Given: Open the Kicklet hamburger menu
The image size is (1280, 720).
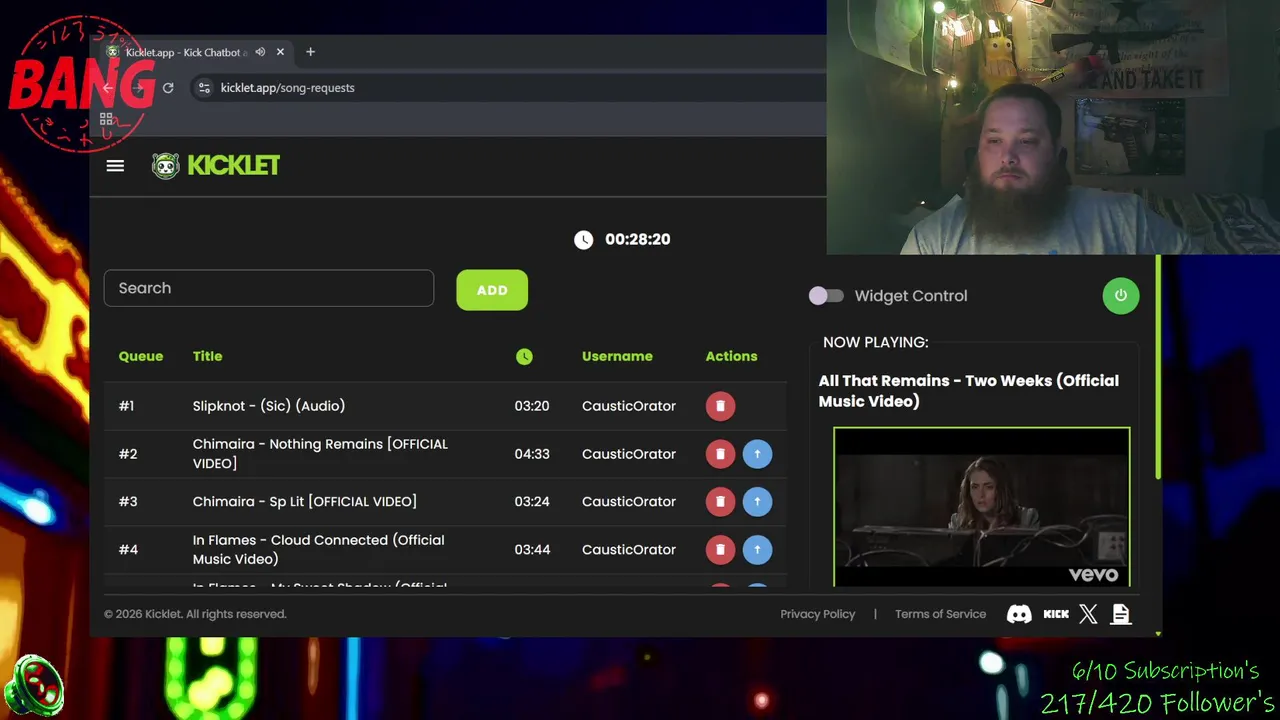Looking at the screenshot, I should (x=115, y=166).
